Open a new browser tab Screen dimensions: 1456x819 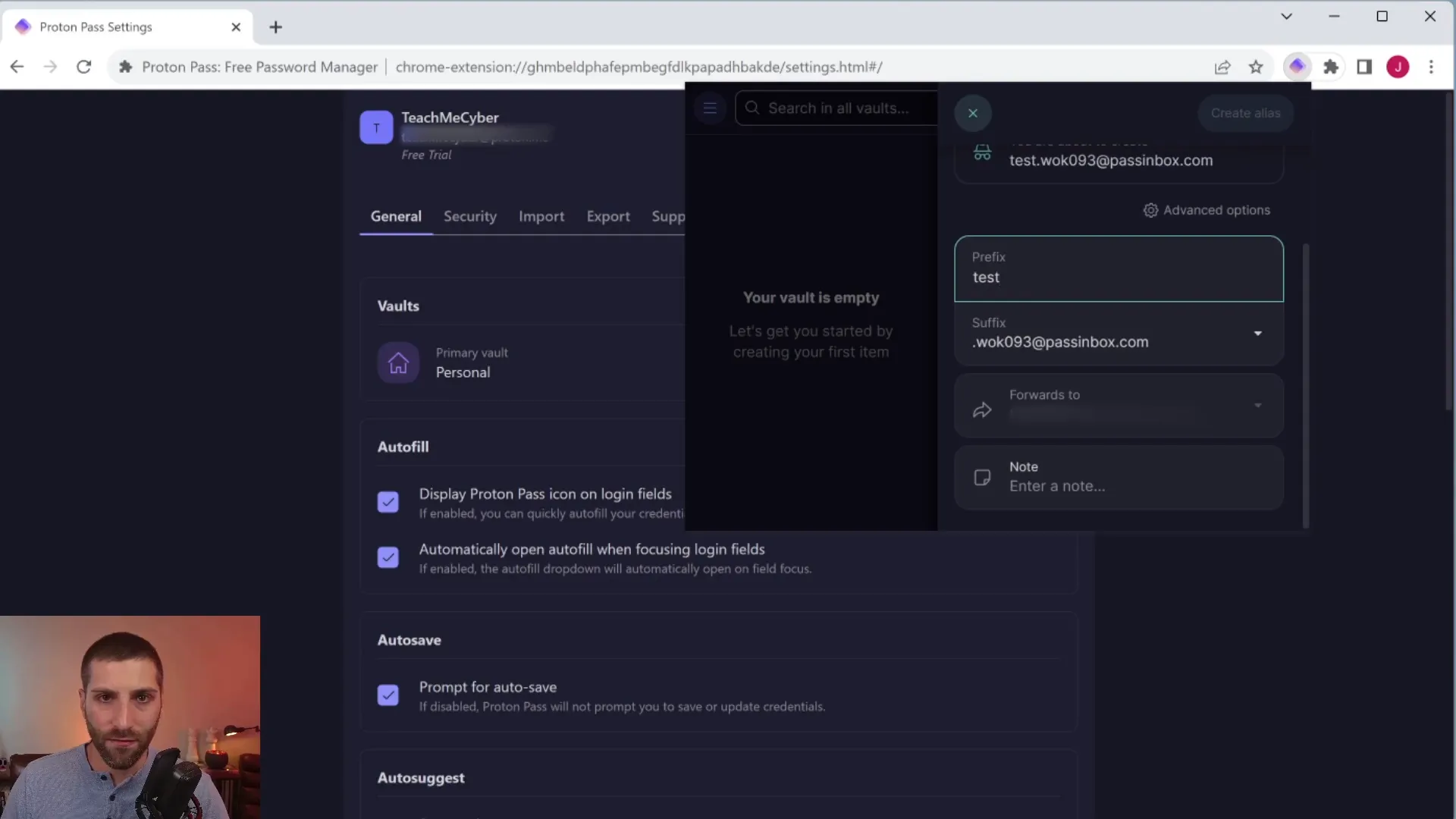pyautogui.click(x=276, y=27)
